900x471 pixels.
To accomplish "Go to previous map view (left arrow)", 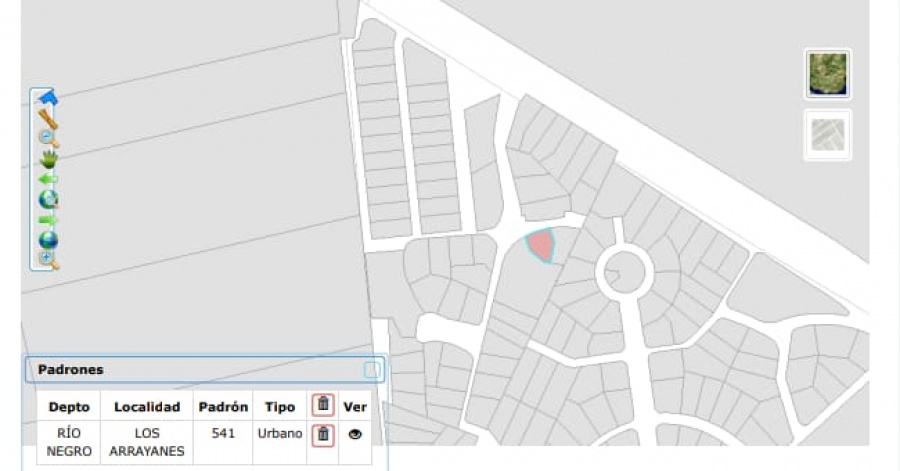I will (48, 180).
